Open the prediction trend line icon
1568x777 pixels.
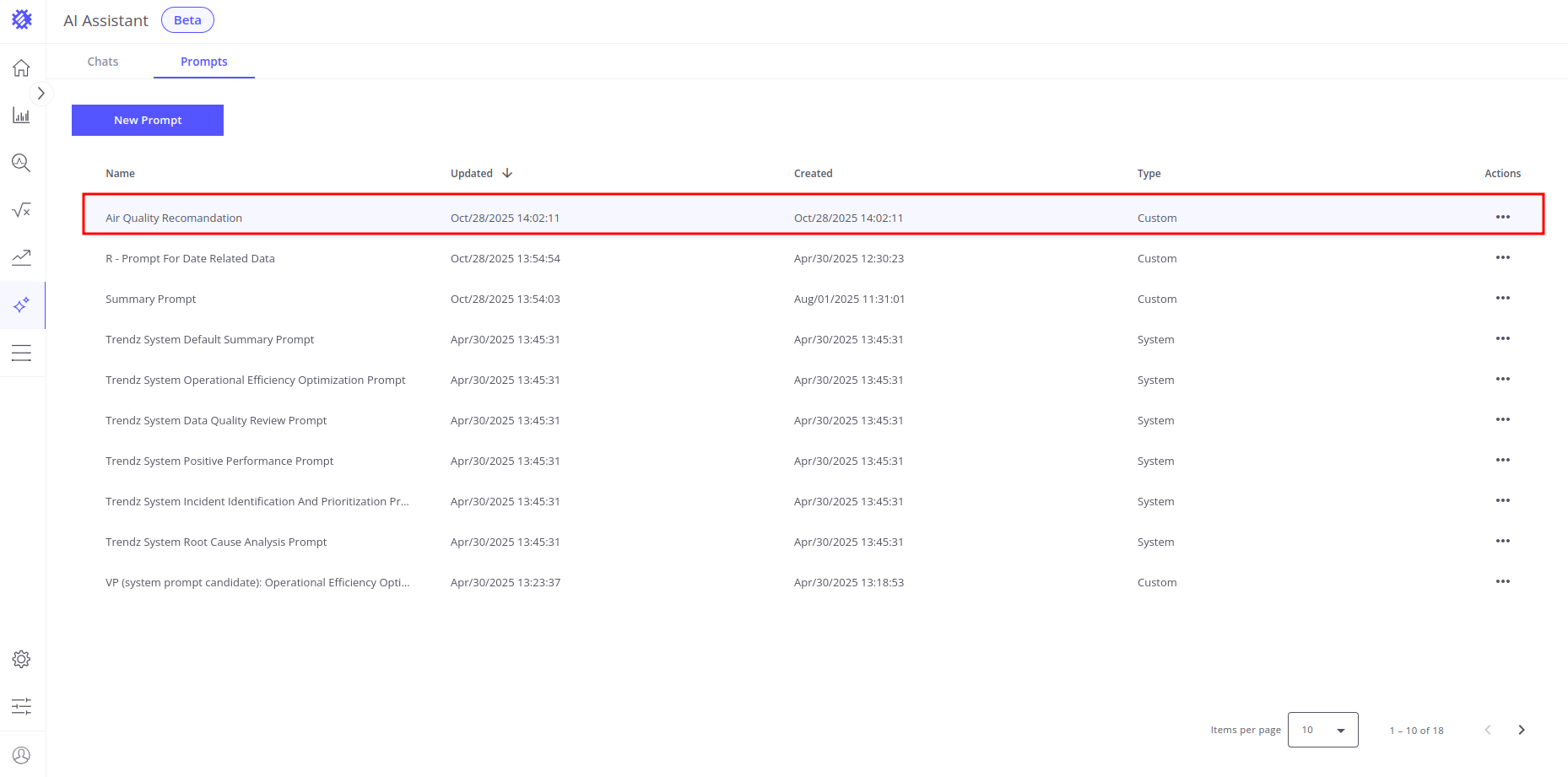22,257
